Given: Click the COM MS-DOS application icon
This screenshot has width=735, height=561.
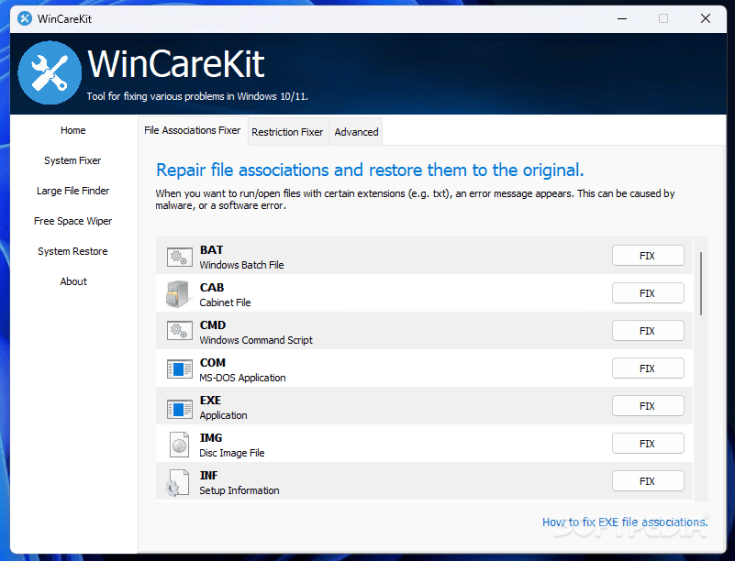Looking at the screenshot, I should click(180, 369).
